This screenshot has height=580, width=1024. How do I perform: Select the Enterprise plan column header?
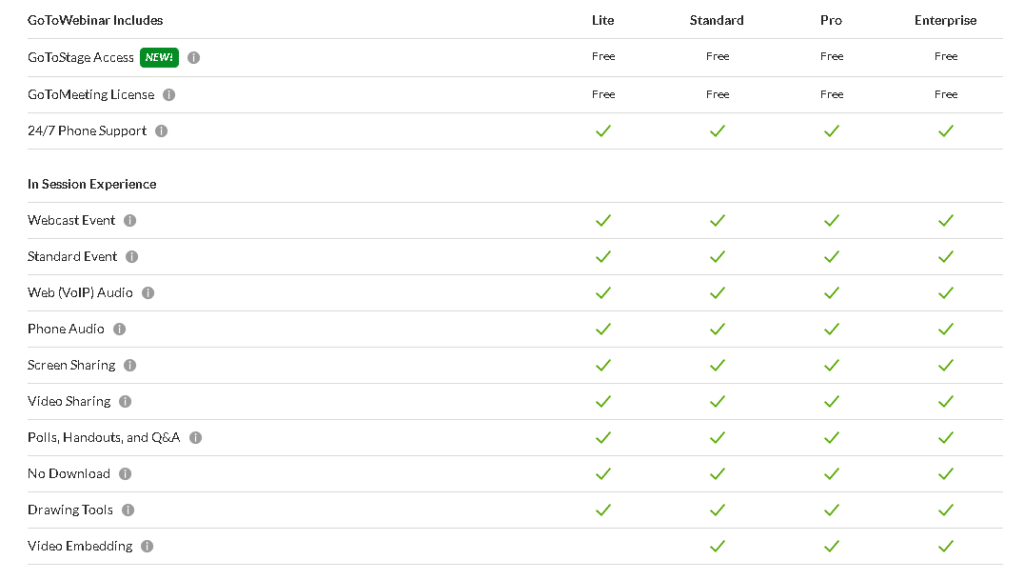click(x=946, y=20)
